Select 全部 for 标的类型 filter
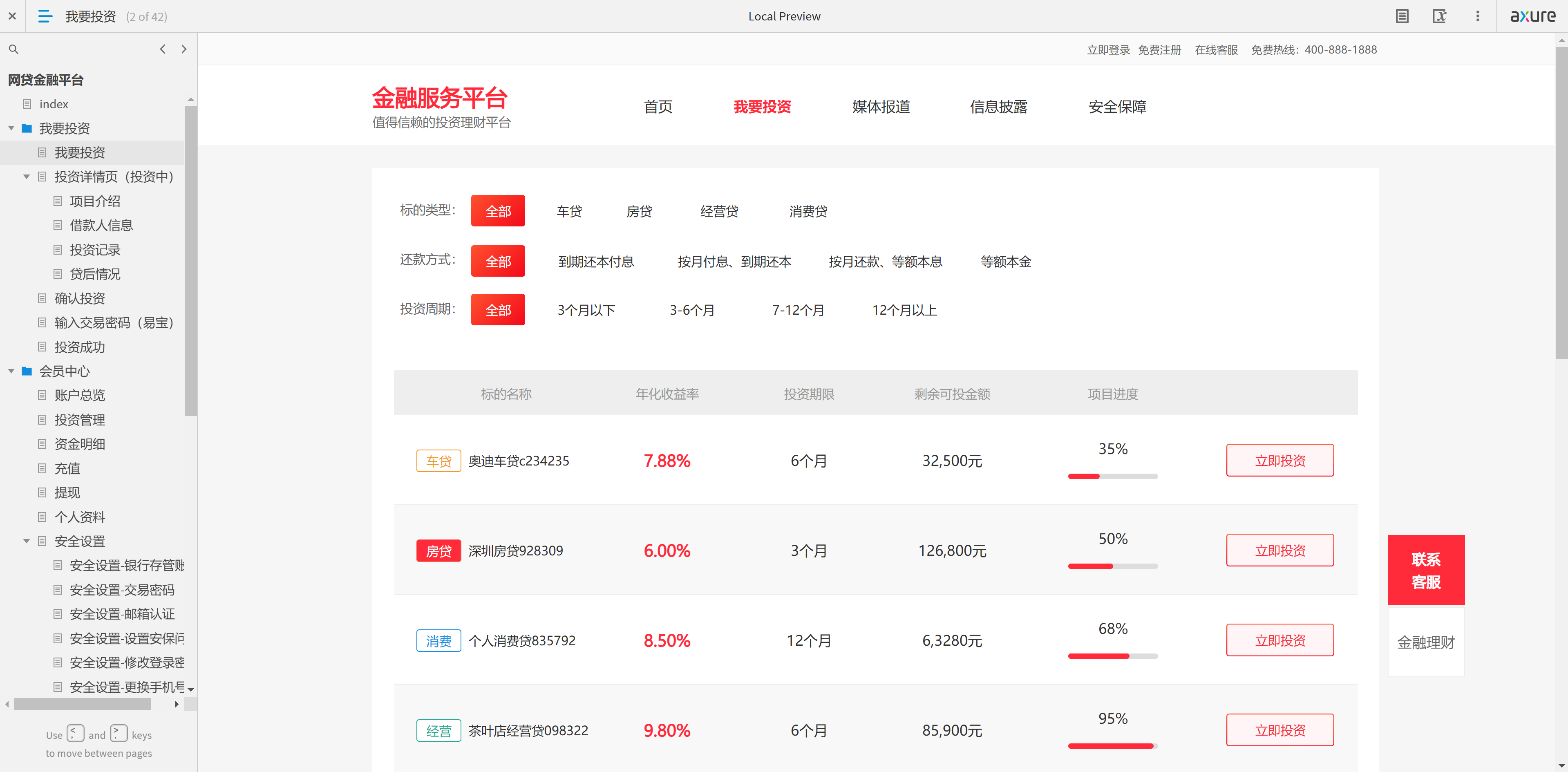 [x=498, y=210]
